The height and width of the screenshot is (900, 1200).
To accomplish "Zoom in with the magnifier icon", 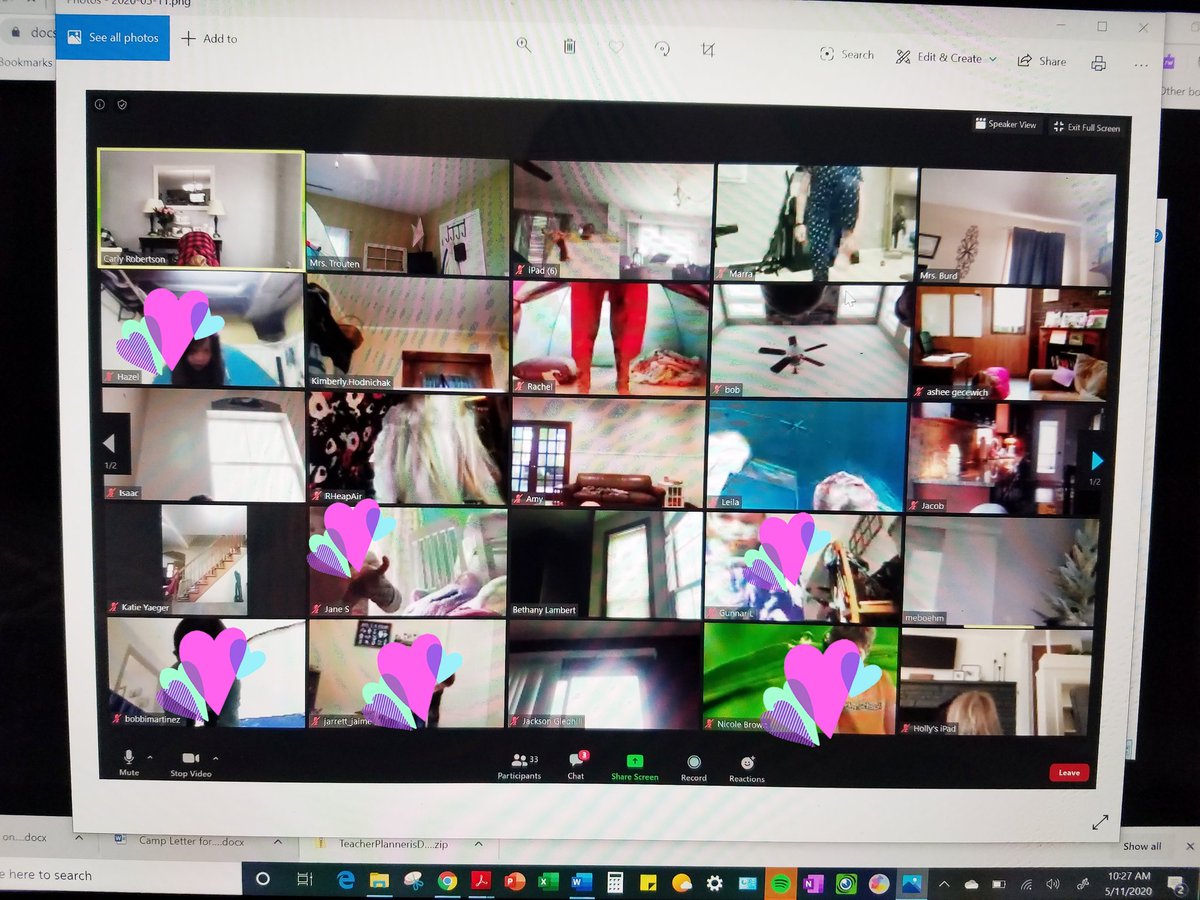I will click(523, 44).
